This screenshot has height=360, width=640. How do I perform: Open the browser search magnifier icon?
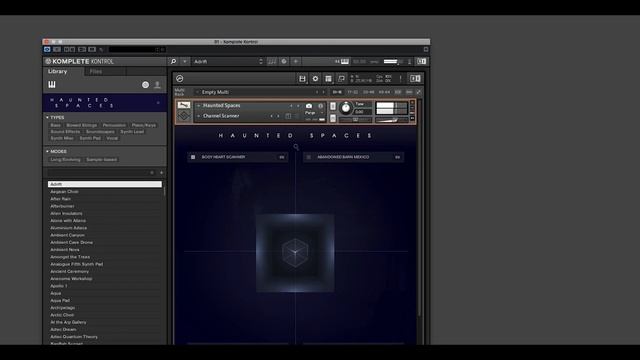click(x=173, y=62)
